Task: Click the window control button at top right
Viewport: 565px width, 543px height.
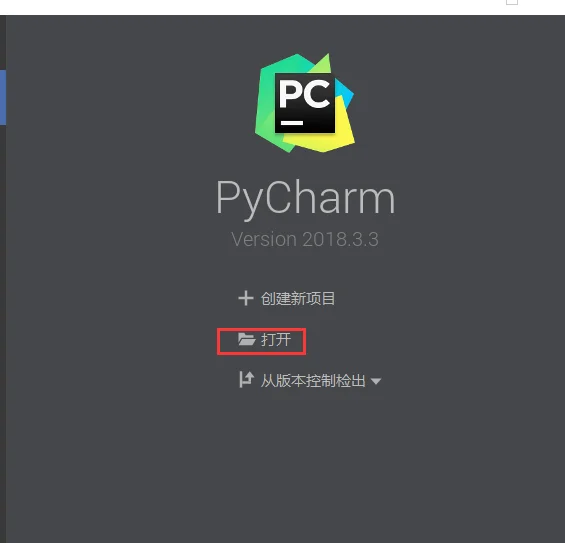Action: tap(512, 2)
